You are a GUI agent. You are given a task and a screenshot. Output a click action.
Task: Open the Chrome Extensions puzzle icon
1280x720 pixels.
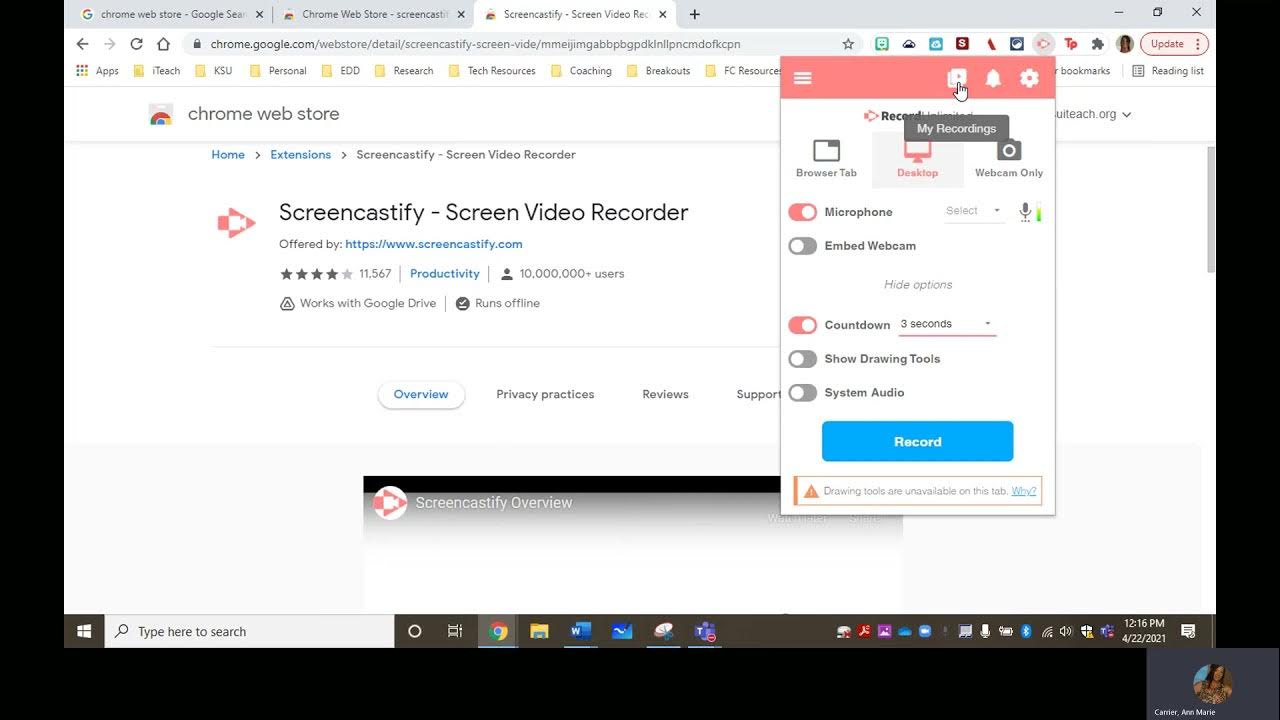coord(1098,44)
